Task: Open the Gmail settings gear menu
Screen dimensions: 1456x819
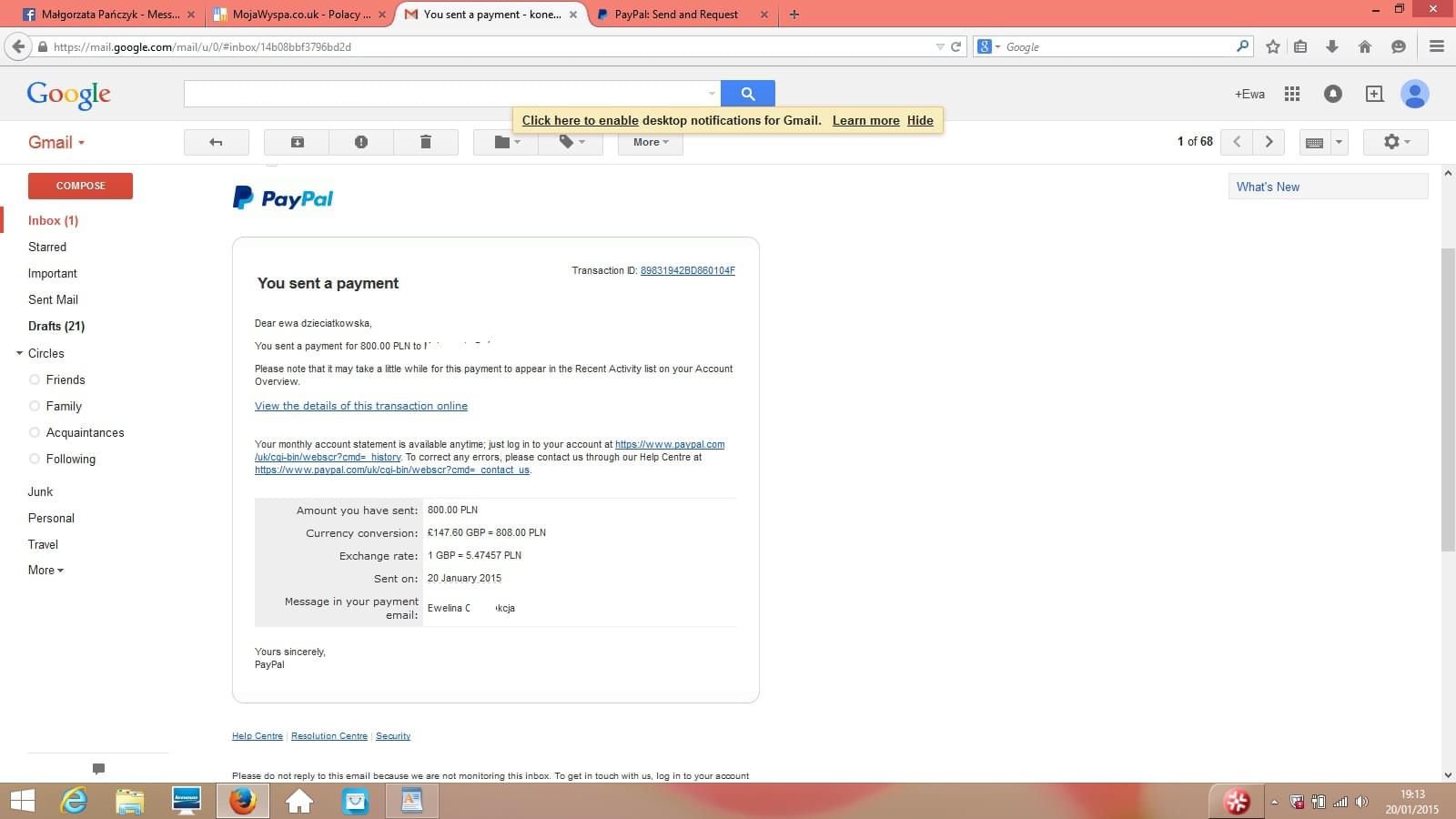Action: [x=1396, y=142]
